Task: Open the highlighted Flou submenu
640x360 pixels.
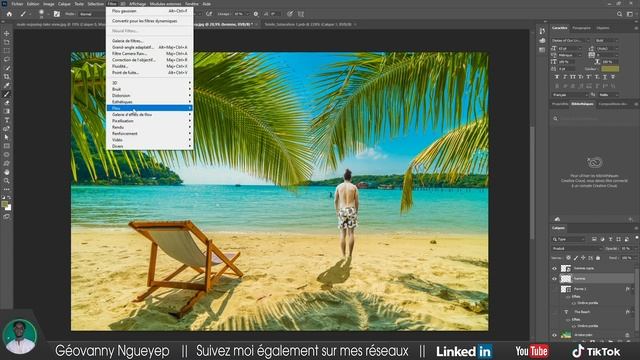Action: 150,108
